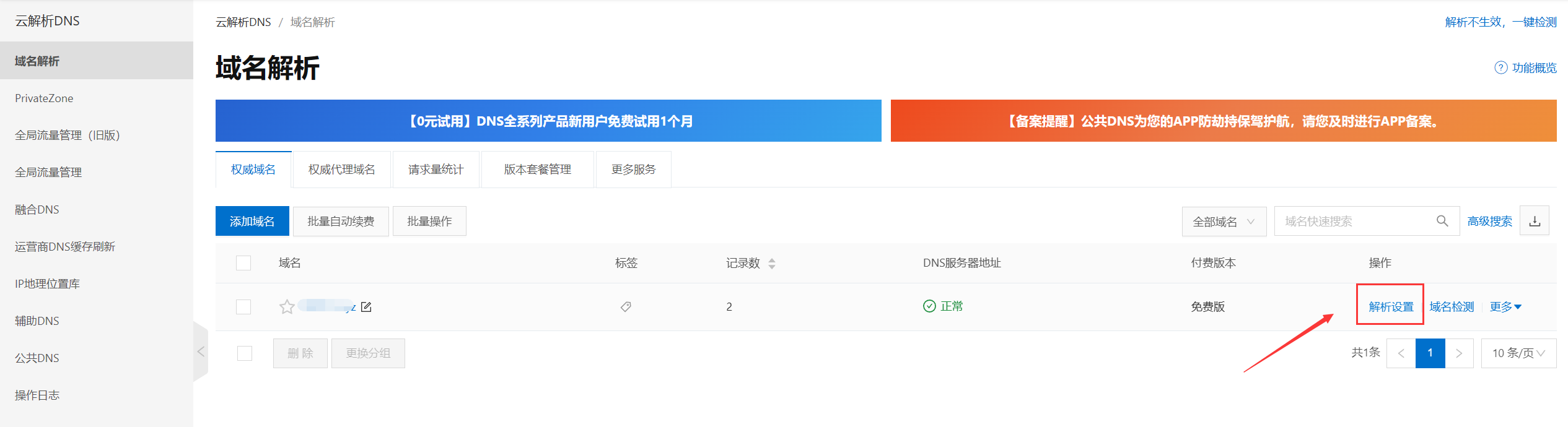This screenshot has width=1568, height=427.
Task: Open 解析设置 for the domain
Action: point(1391,307)
